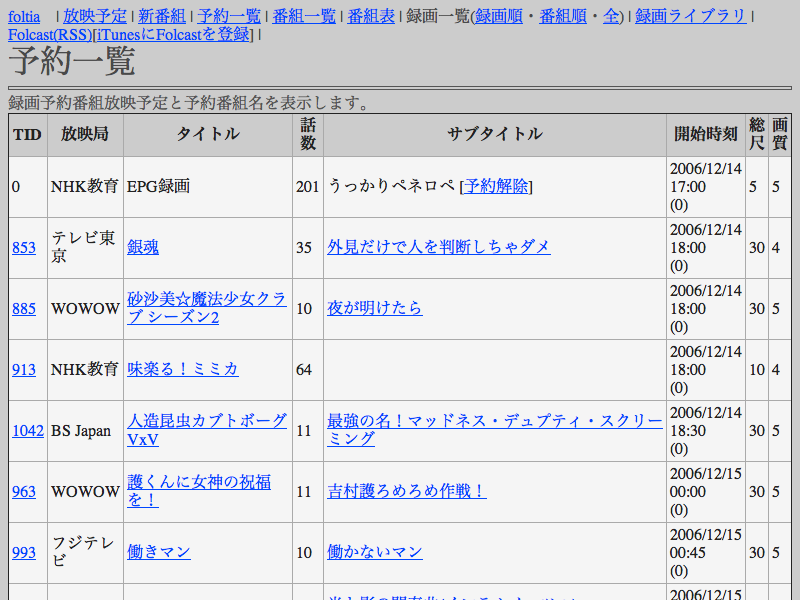800x600 pixels.
Task: Open the 銀魂 title link
Action: [x=143, y=247]
